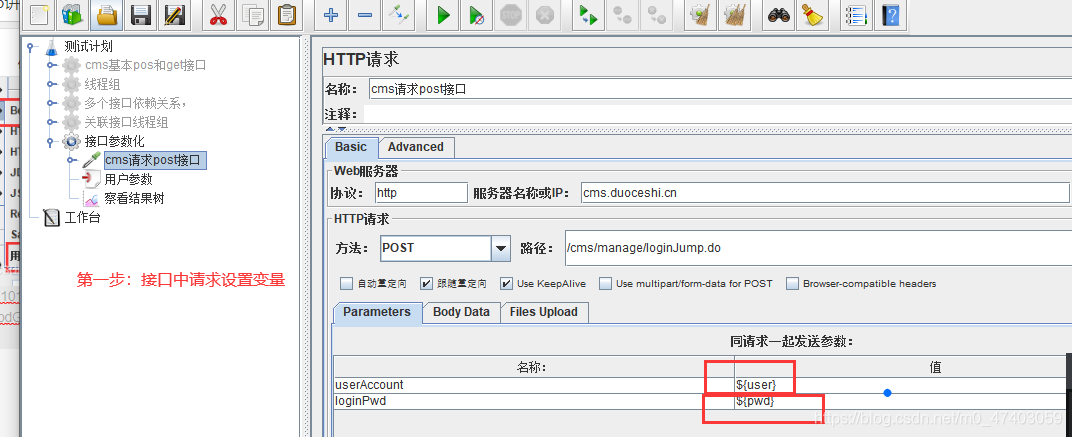The height and width of the screenshot is (437, 1072).
Task: Clear results with single broom icon
Action: [701, 14]
